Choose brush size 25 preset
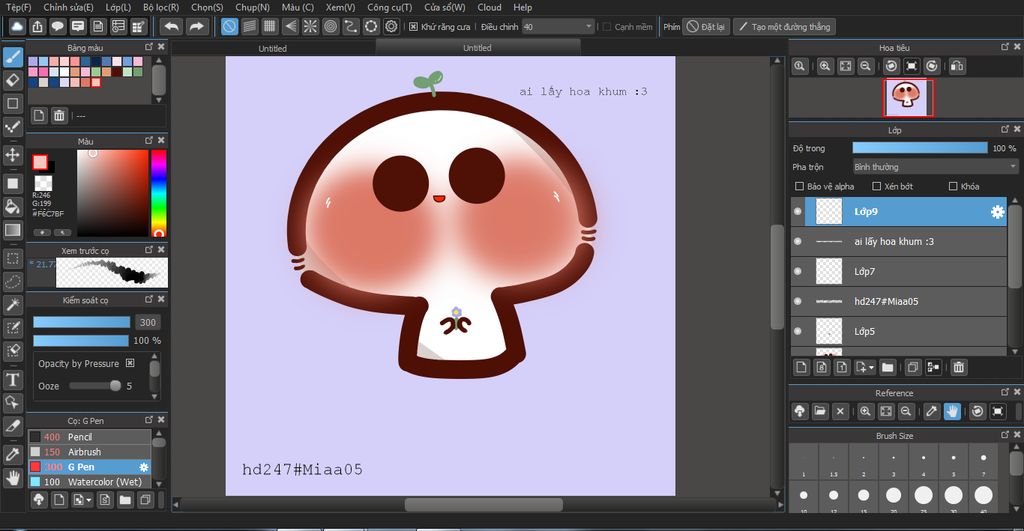1024x531 pixels. pos(923,495)
